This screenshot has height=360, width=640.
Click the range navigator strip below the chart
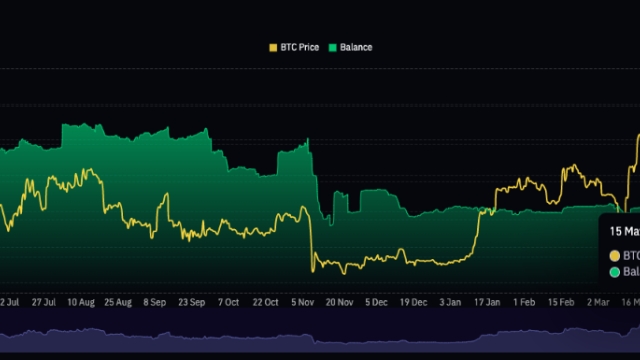(320, 330)
